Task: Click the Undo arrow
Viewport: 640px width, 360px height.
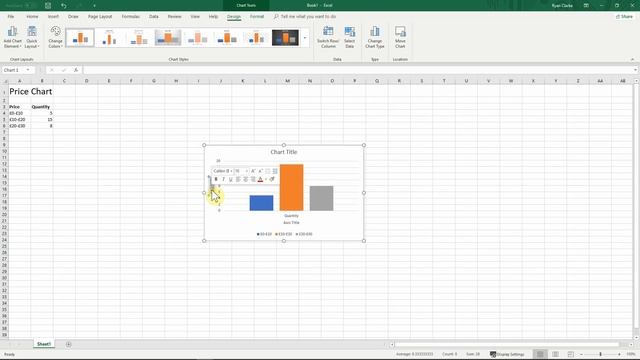Action: [x=64, y=6]
